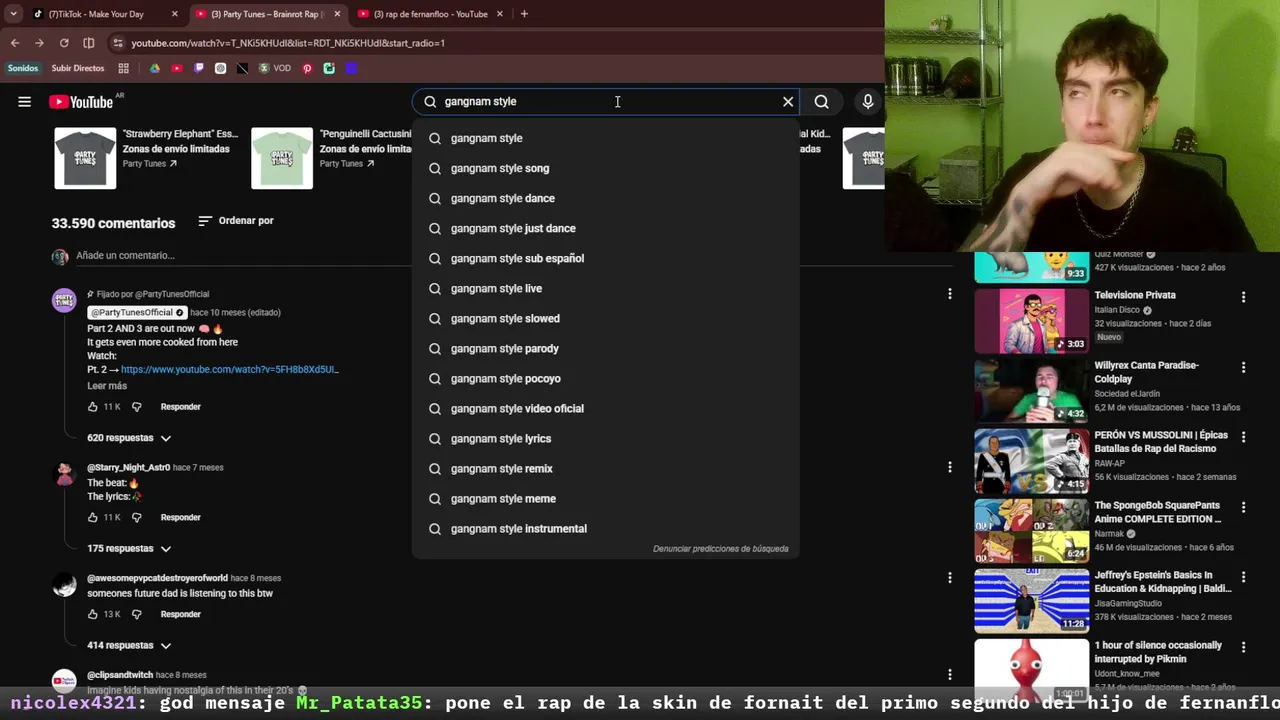This screenshot has height=720, width=1280.
Task: Open the VOD bookmark
Action: 275,68
